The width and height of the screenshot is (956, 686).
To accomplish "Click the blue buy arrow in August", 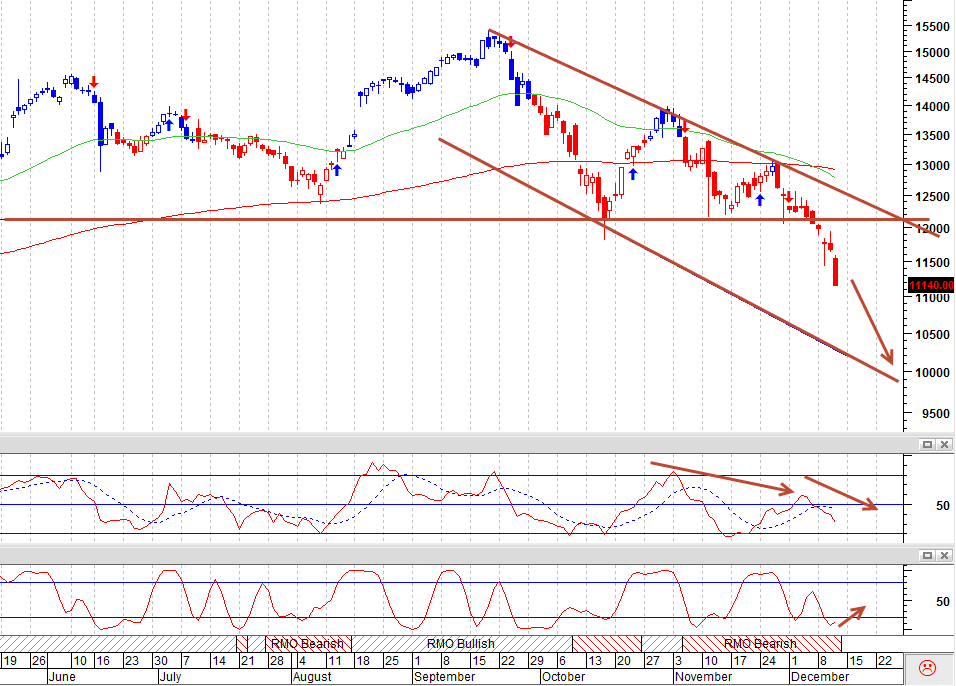I will click(337, 170).
